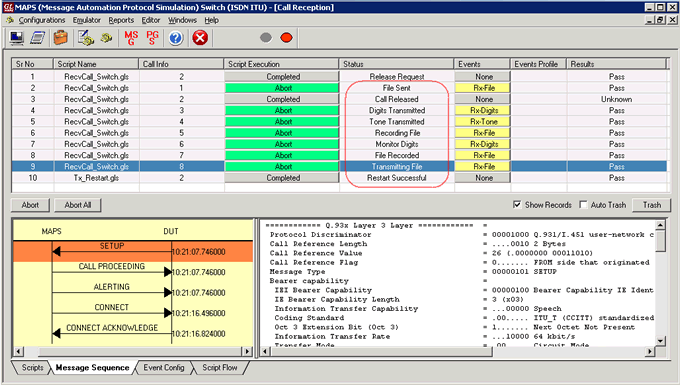Viewport: 680px width, 385px height.
Task: Click the orange briefcase toolbar icon
Action: tap(61, 38)
